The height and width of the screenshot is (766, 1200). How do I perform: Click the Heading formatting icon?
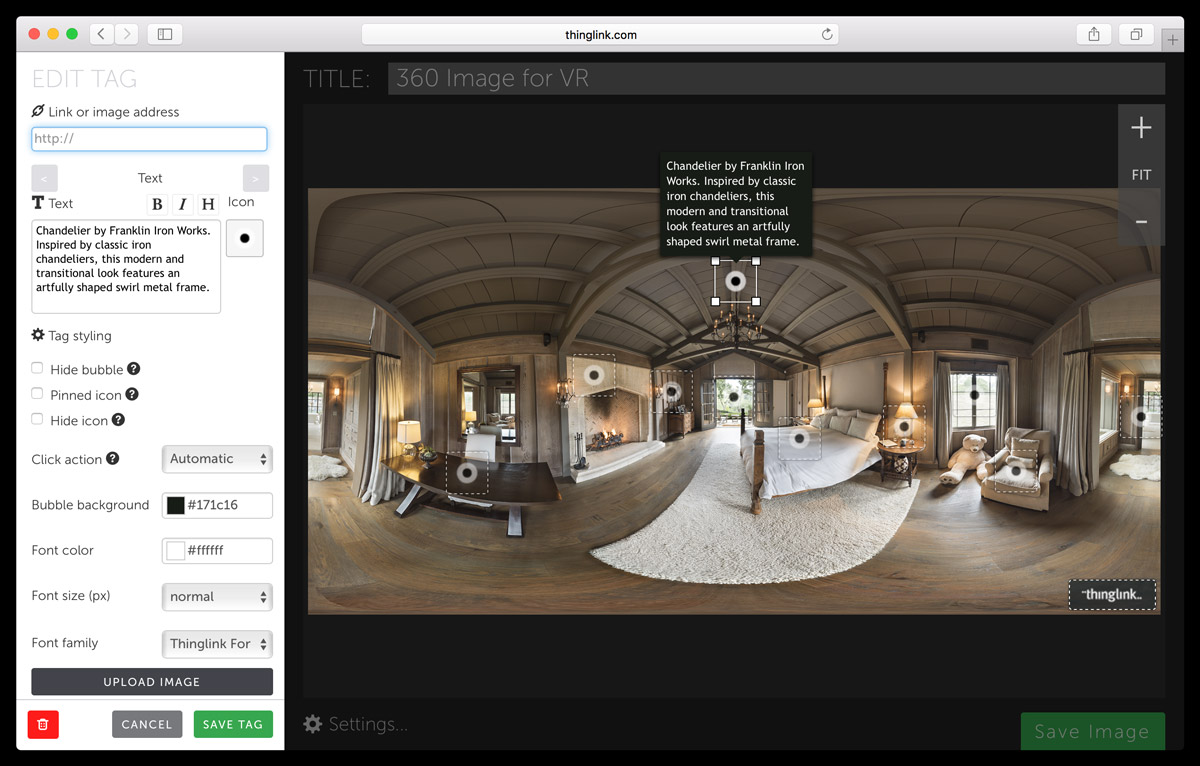(208, 204)
